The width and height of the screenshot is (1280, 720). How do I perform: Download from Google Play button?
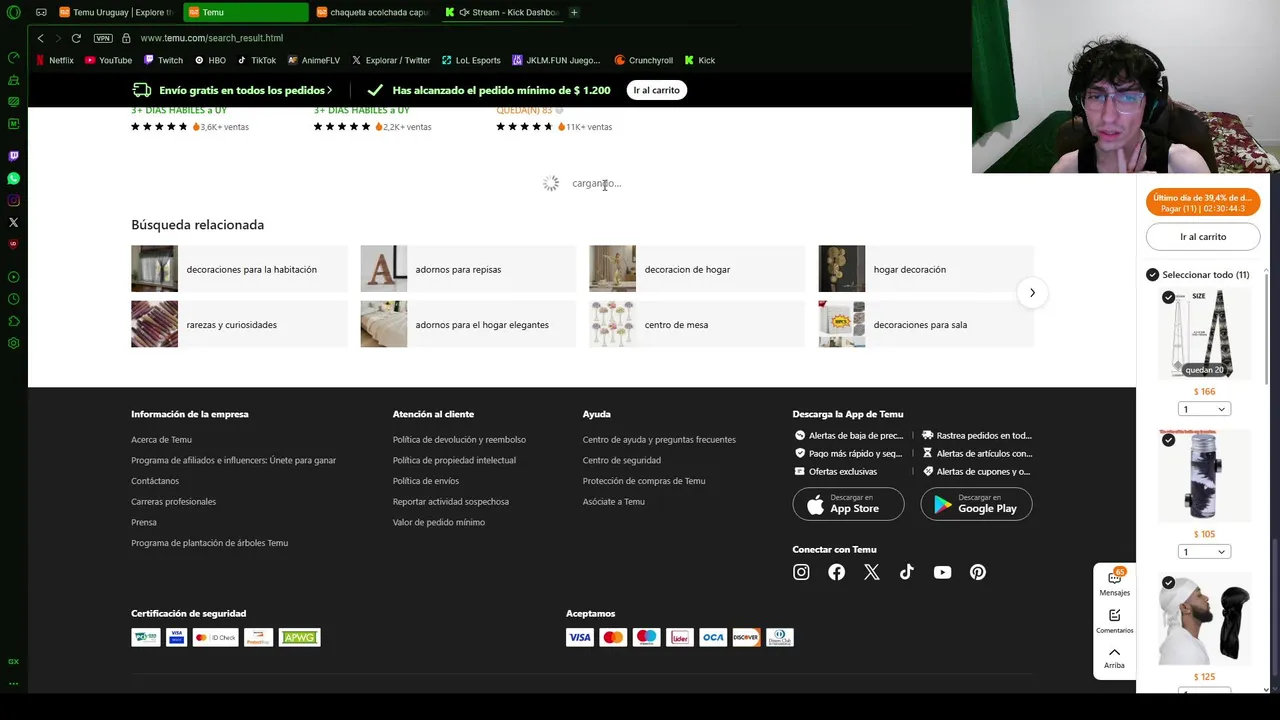point(976,504)
